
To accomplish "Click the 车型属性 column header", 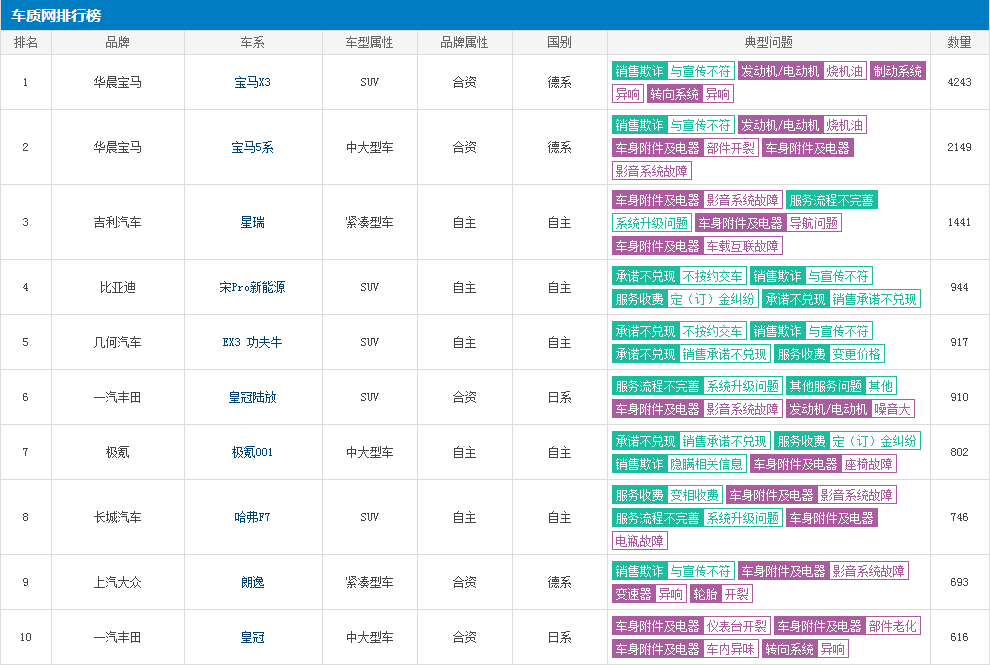I will (x=369, y=42).
